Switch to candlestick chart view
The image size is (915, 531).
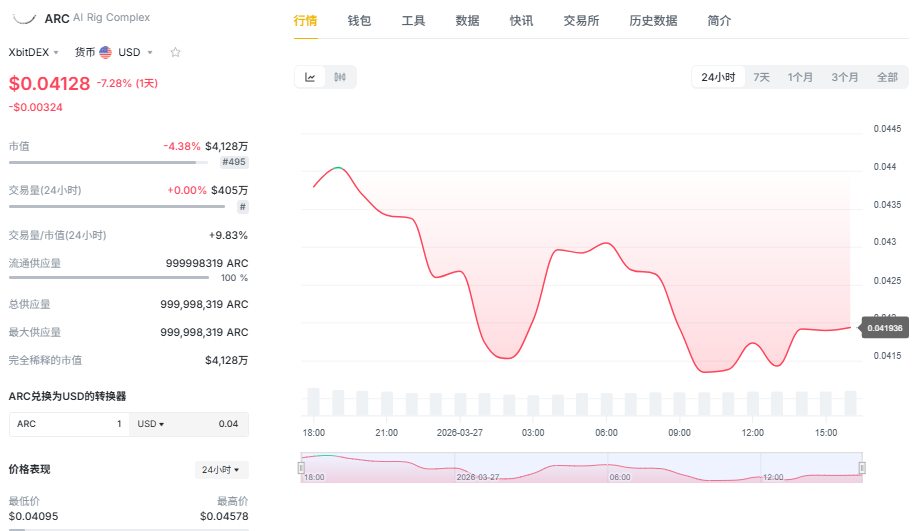click(x=340, y=77)
